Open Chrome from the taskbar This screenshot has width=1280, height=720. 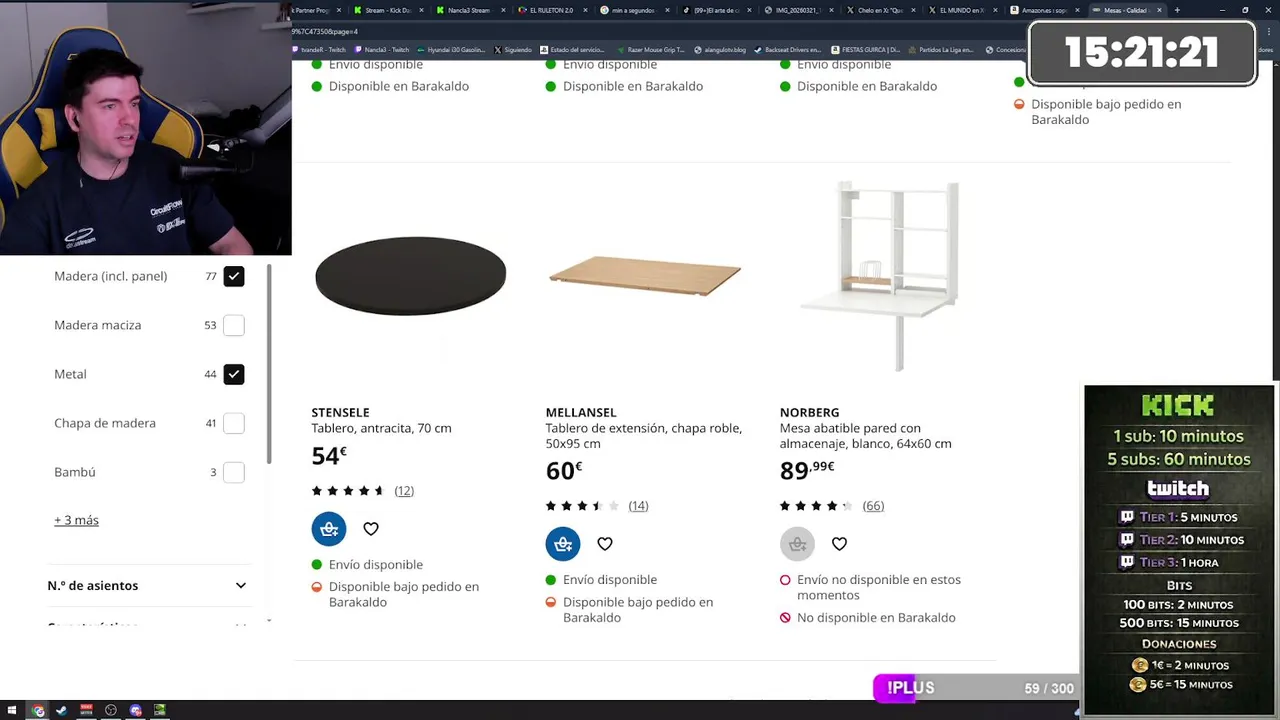click(x=38, y=710)
